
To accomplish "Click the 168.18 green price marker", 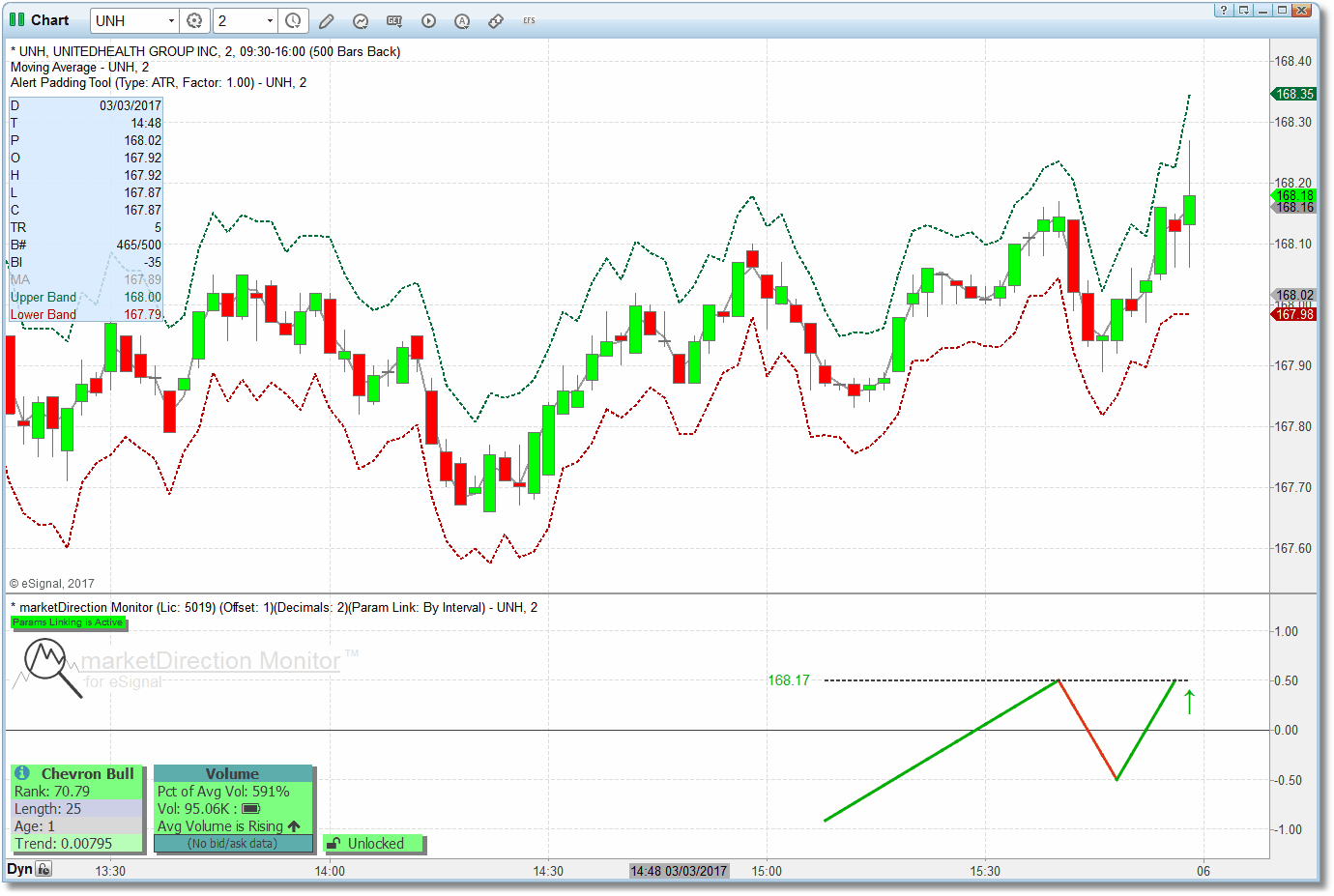I will click(1294, 195).
